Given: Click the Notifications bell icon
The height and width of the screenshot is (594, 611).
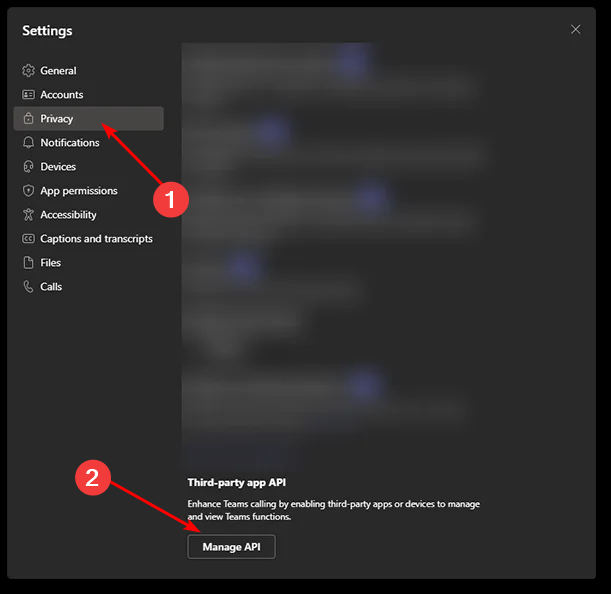Looking at the screenshot, I should coord(28,143).
